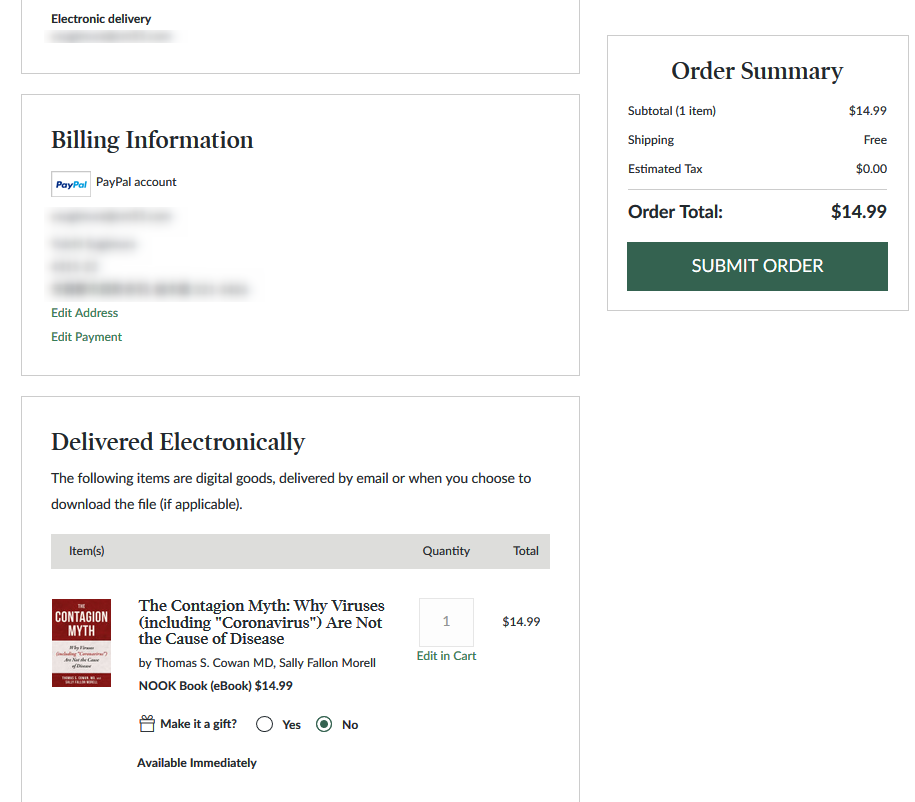
Task: Click the quantity field showing 1
Action: pos(446,621)
